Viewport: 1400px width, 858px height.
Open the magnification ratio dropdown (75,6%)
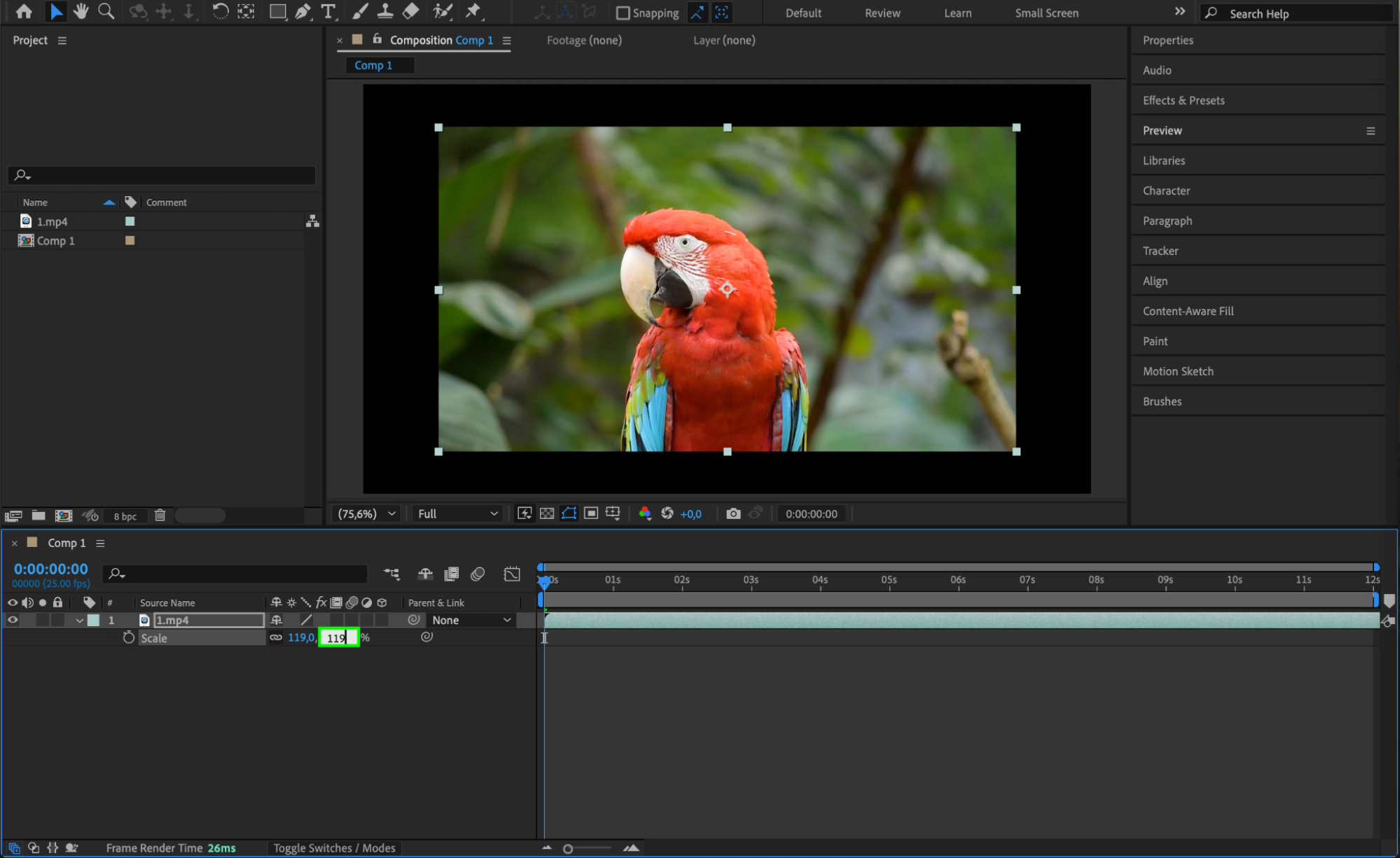[x=367, y=513]
